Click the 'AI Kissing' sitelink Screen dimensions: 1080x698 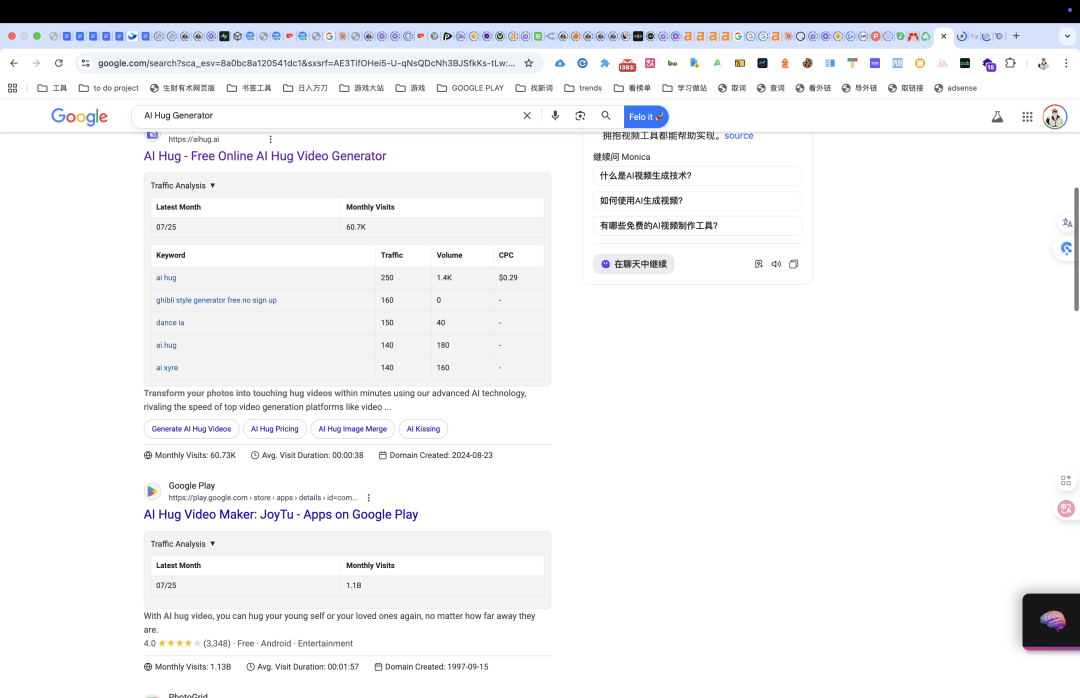423,429
